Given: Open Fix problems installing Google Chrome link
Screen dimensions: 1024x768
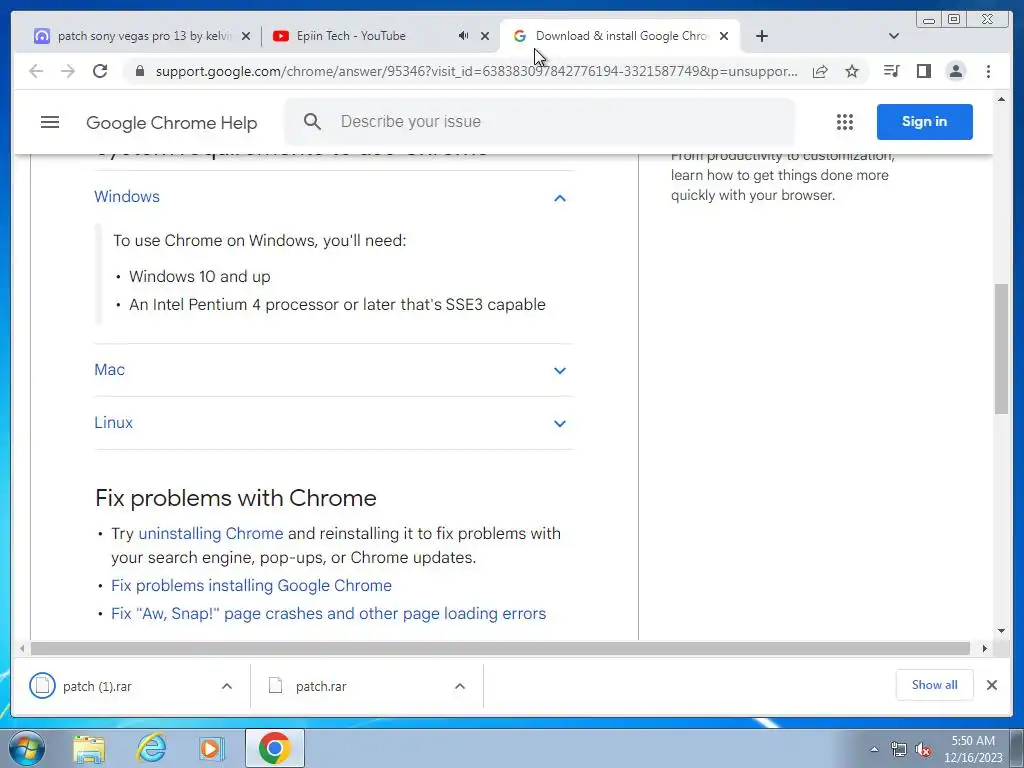Looking at the screenshot, I should pos(251,586).
